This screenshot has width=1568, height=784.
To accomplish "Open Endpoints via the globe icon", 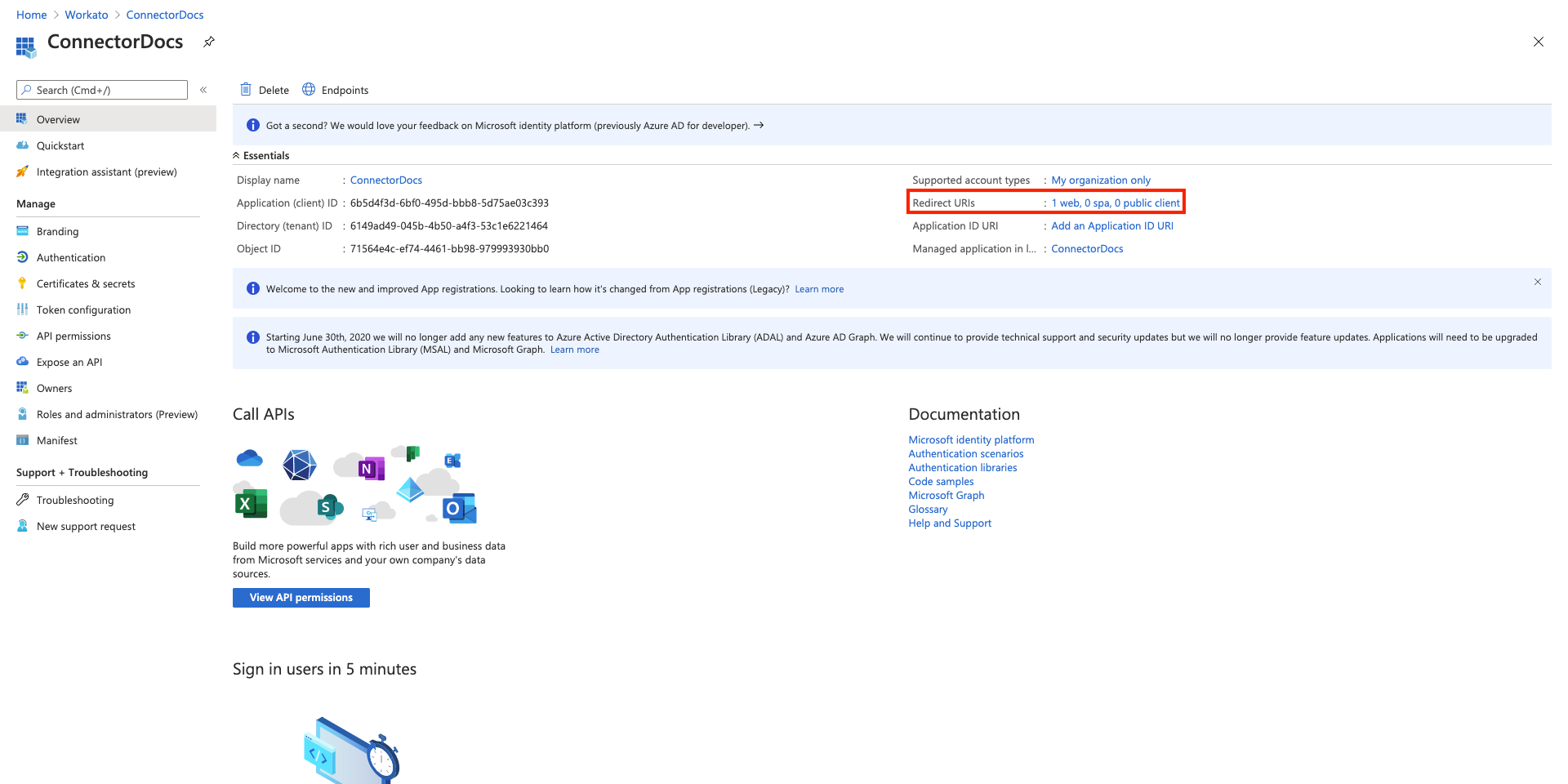I will (x=309, y=90).
